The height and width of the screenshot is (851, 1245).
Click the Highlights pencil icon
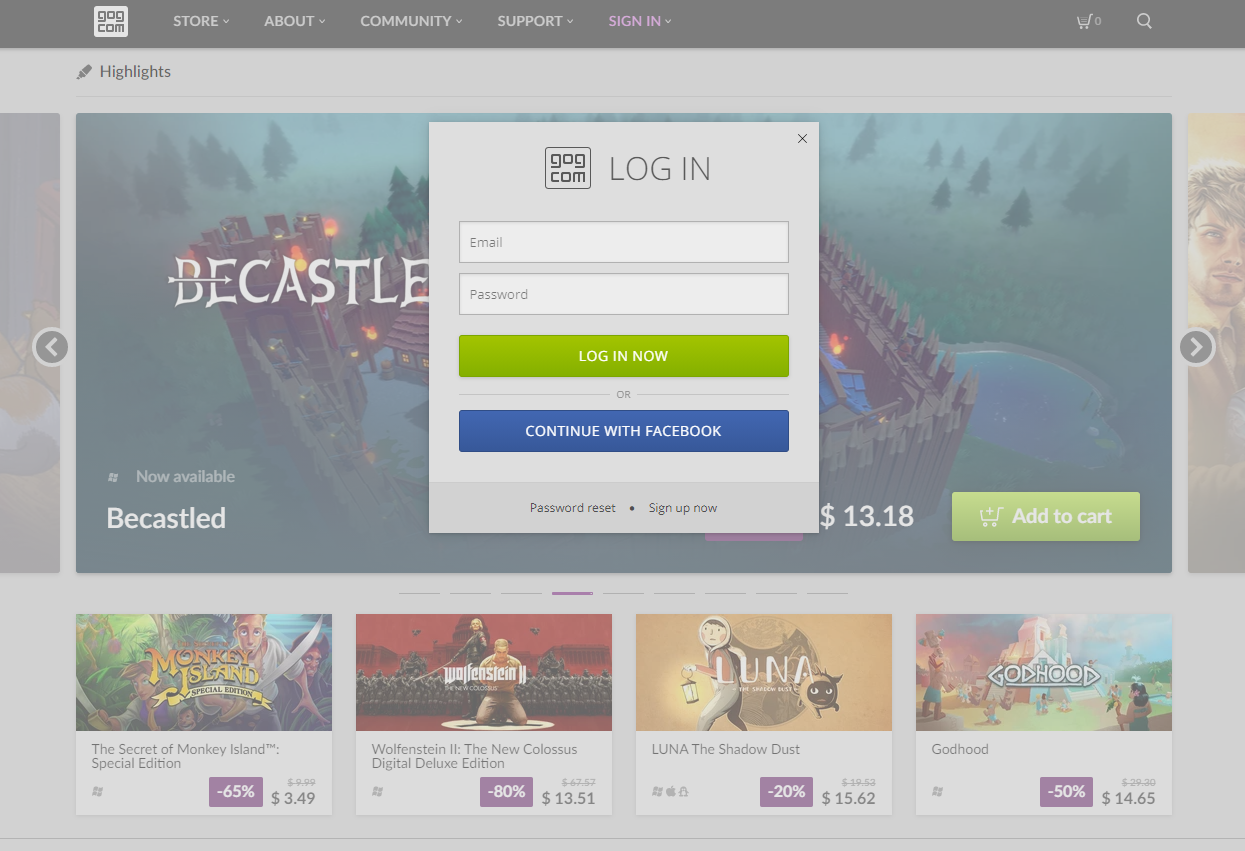pyautogui.click(x=84, y=72)
